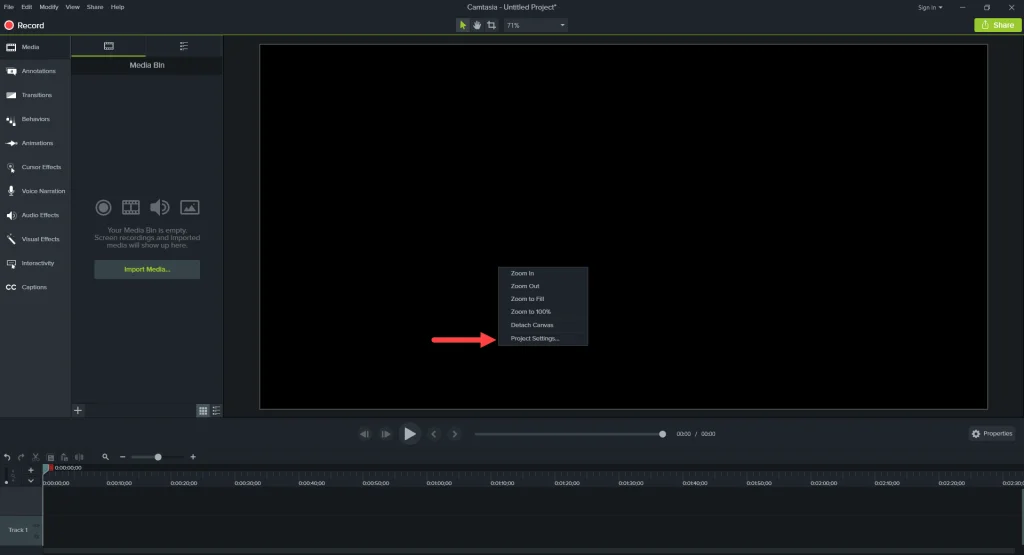The height and width of the screenshot is (555, 1024).
Task: Click the green Share button
Action: pos(997,25)
